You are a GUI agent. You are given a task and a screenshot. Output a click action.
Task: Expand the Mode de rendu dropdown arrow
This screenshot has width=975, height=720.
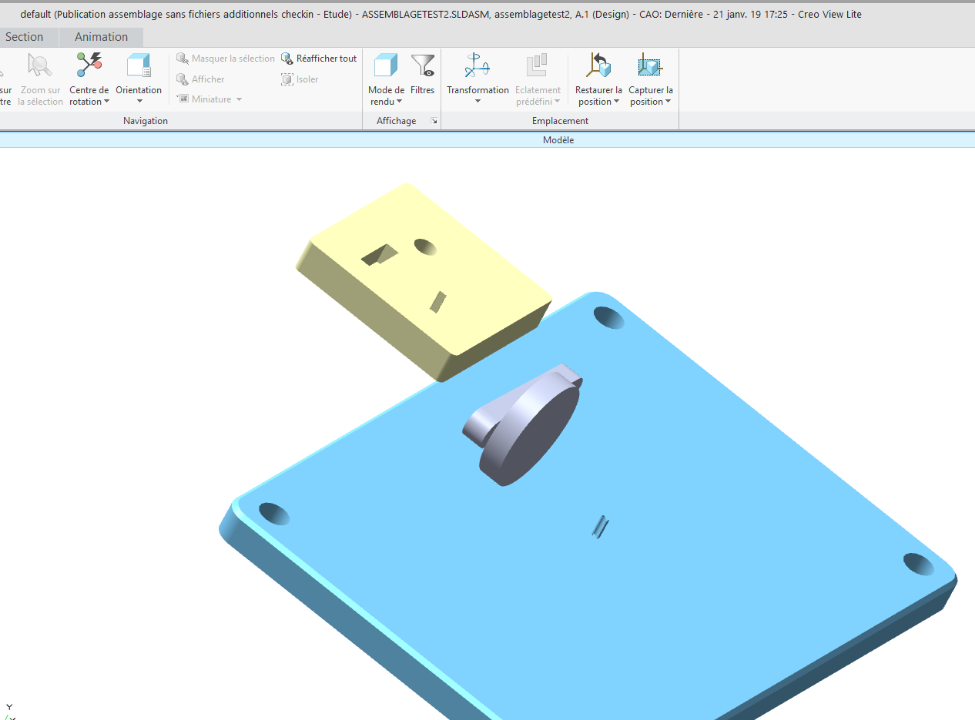(x=399, y=101)
